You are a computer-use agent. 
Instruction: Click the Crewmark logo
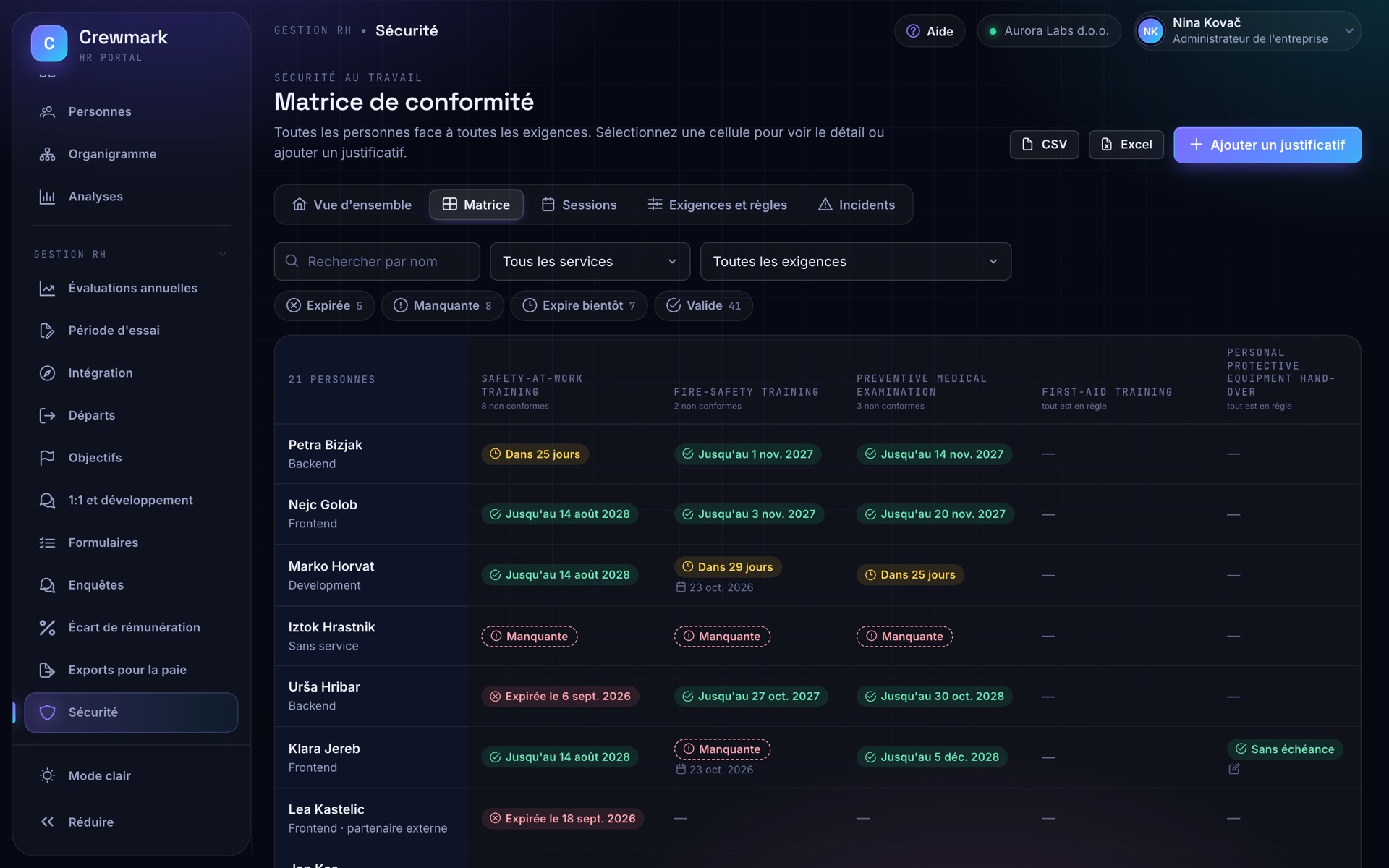(x=49, y=43)
